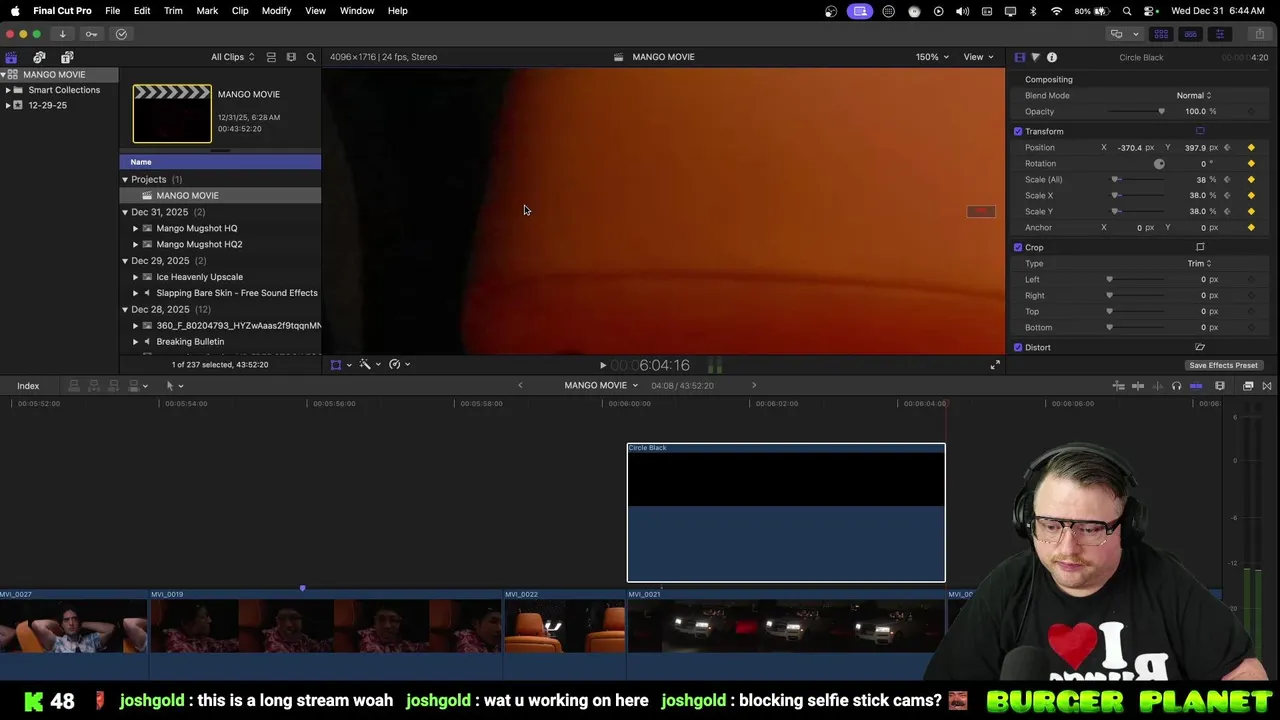Collapse the Dec 28, 2025 group
1280x720 pixels.
click(x=125, y=309)
